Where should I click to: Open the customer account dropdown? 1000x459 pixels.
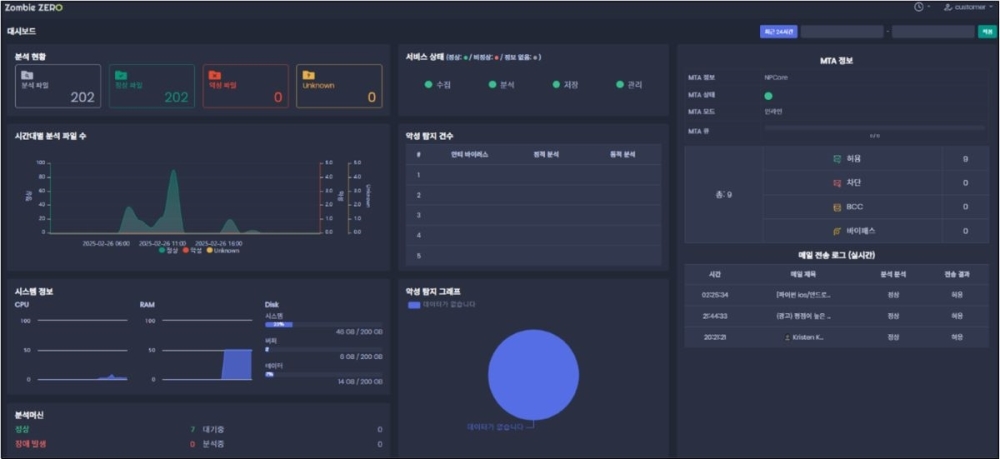[966, 7]
